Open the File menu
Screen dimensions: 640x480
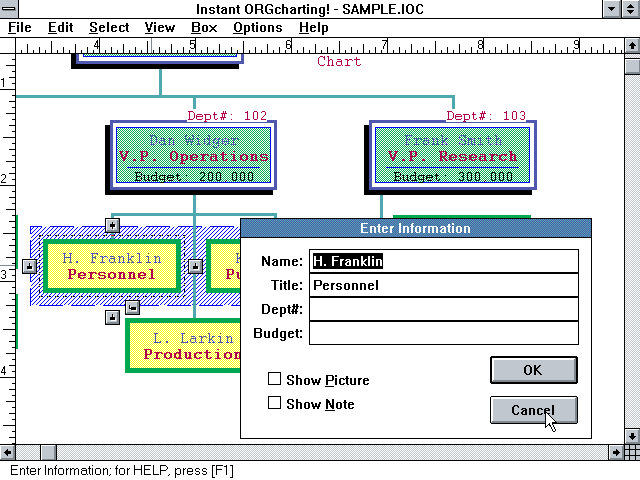pyautogui.click(x=20, y=27)
